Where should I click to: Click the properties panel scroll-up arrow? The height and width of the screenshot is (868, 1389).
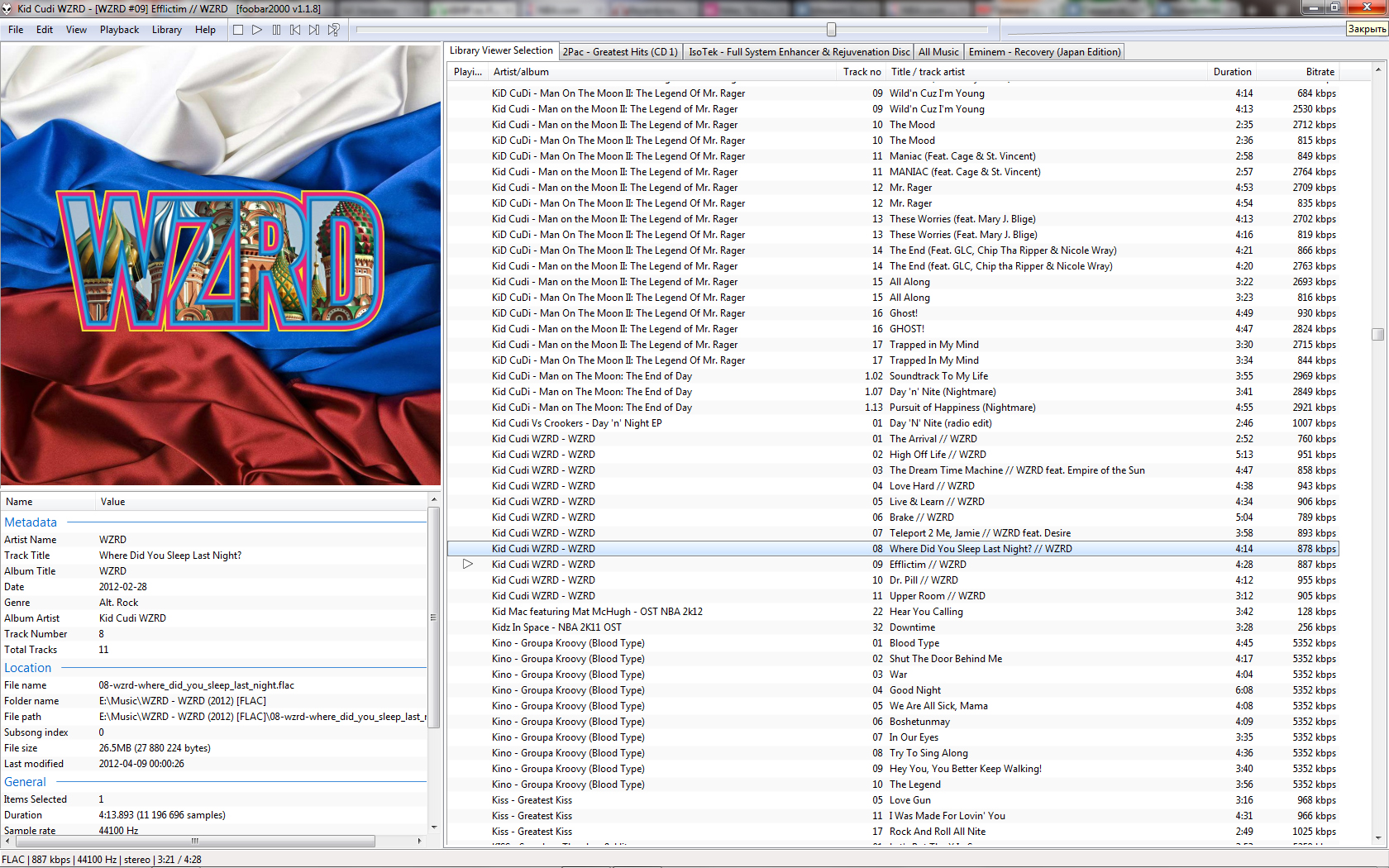pos(433,500)
